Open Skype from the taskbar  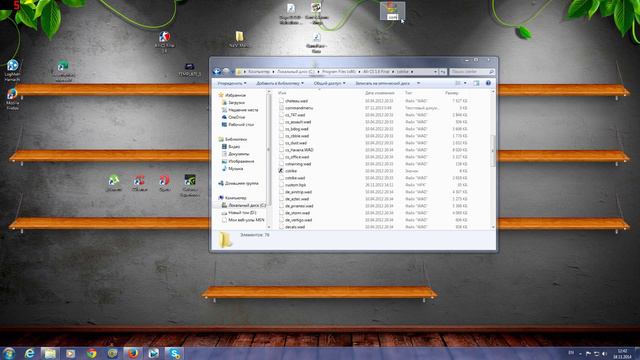[x=174, y=353]
